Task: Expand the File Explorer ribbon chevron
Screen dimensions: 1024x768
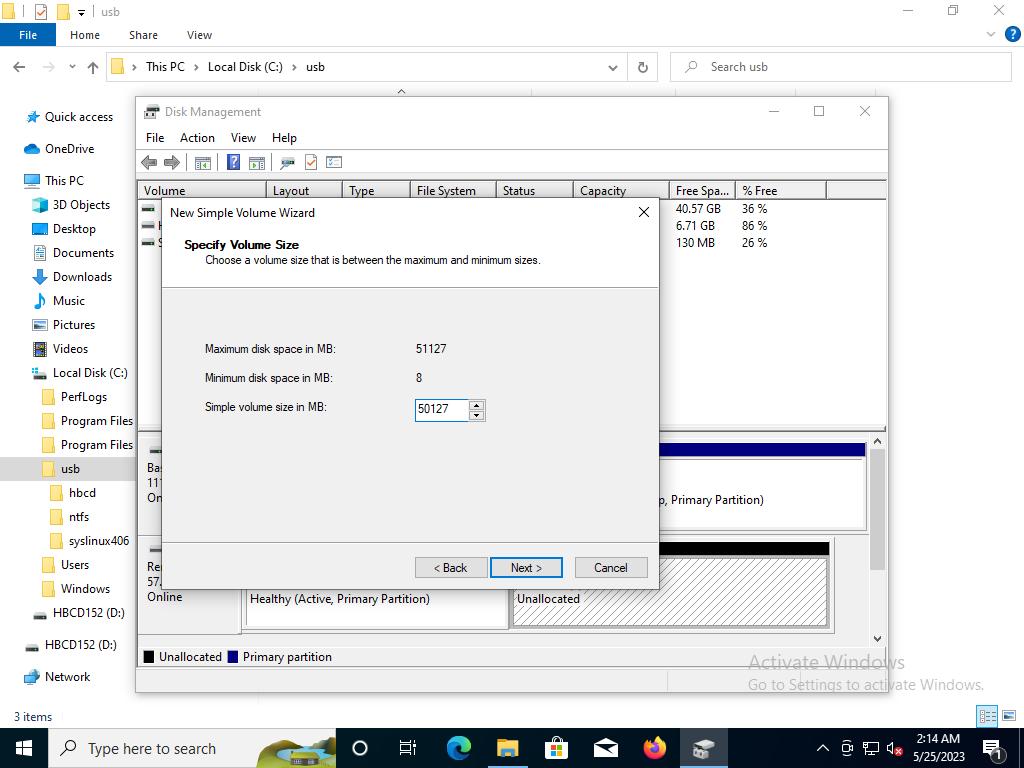Action: 992,34
